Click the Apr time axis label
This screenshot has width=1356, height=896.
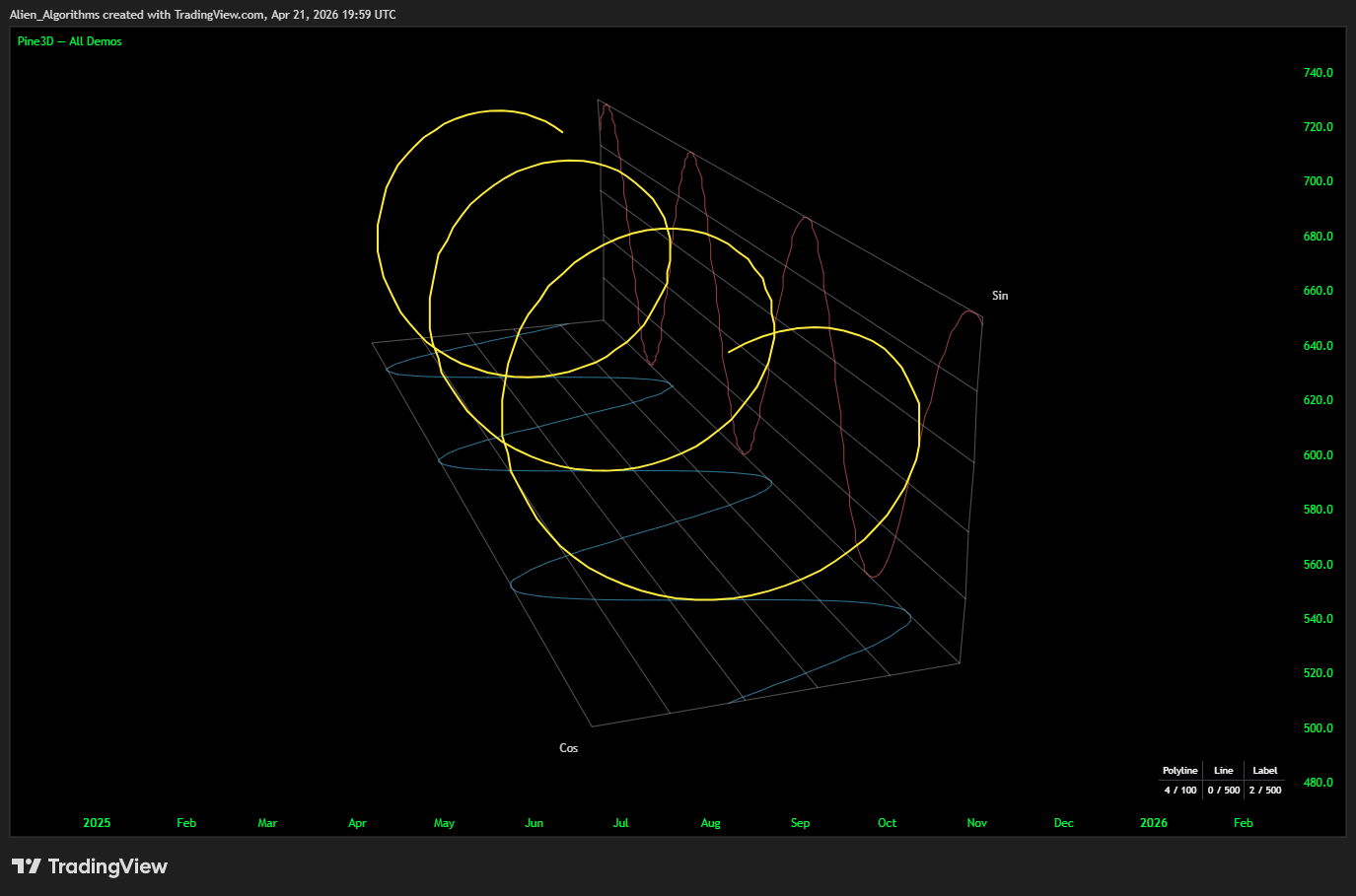[357, 823]
